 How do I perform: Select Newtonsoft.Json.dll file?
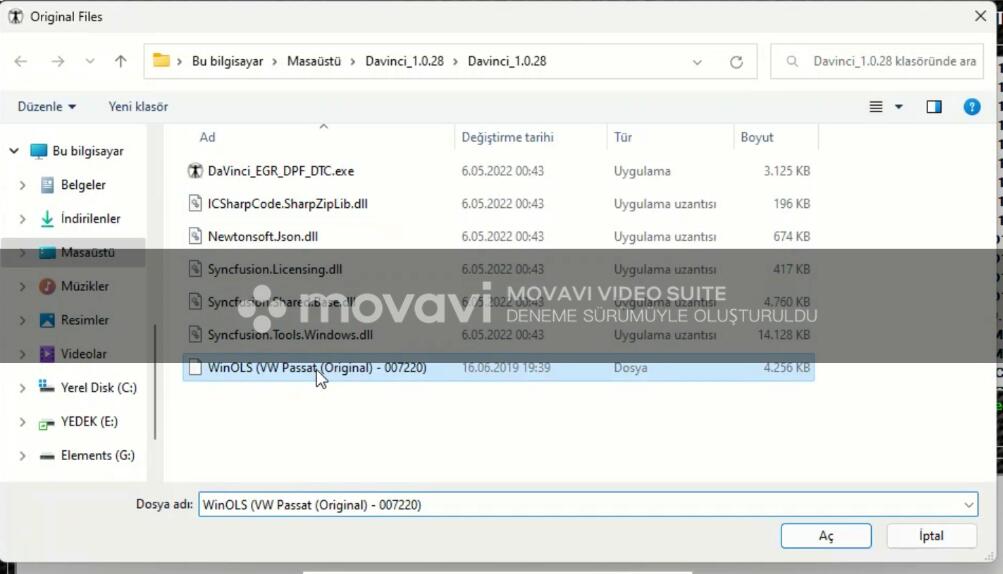coord(262,237)
